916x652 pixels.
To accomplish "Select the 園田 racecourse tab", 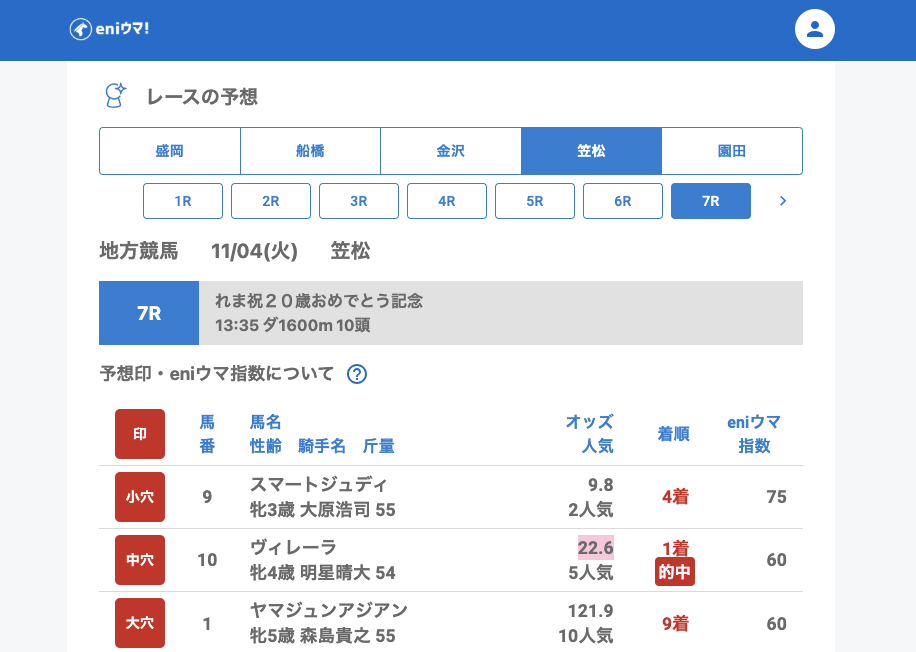I will [732, 151].
